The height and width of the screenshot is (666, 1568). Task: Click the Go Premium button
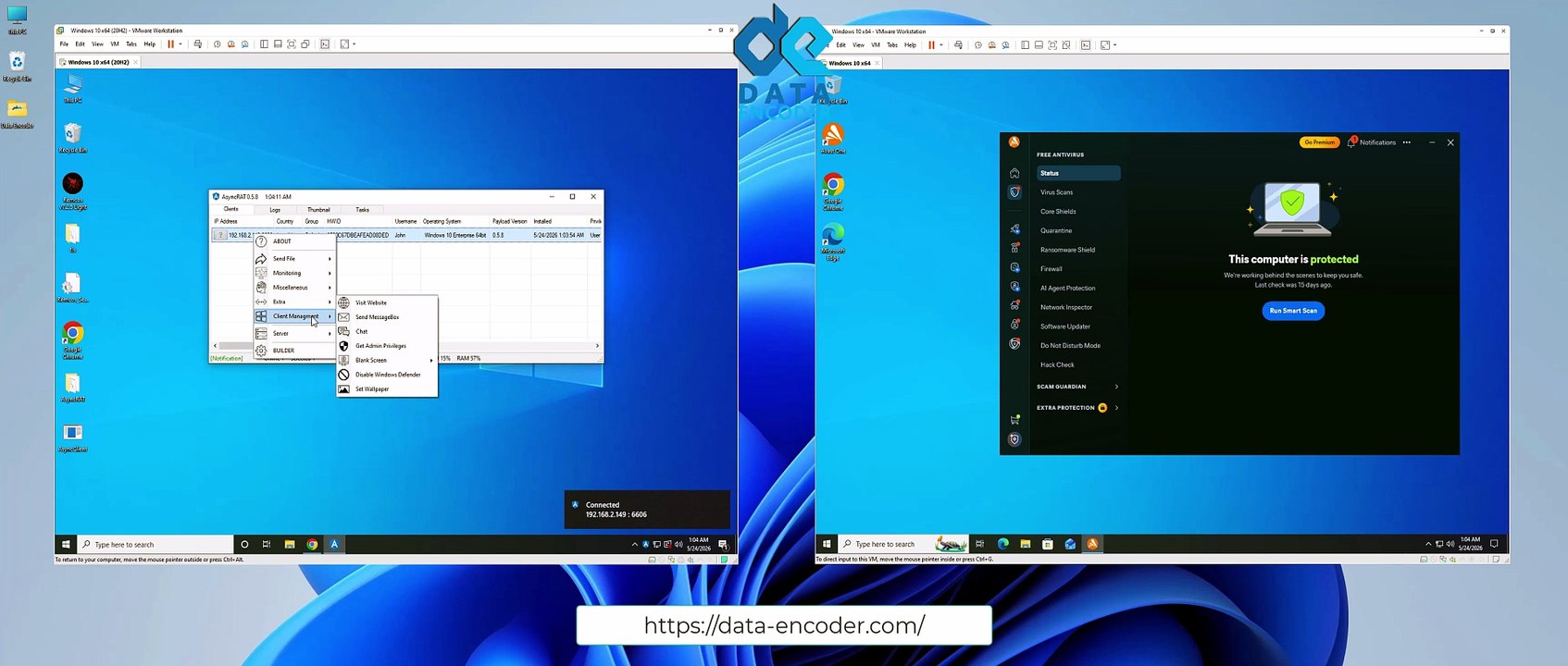tap(1319, 142)
